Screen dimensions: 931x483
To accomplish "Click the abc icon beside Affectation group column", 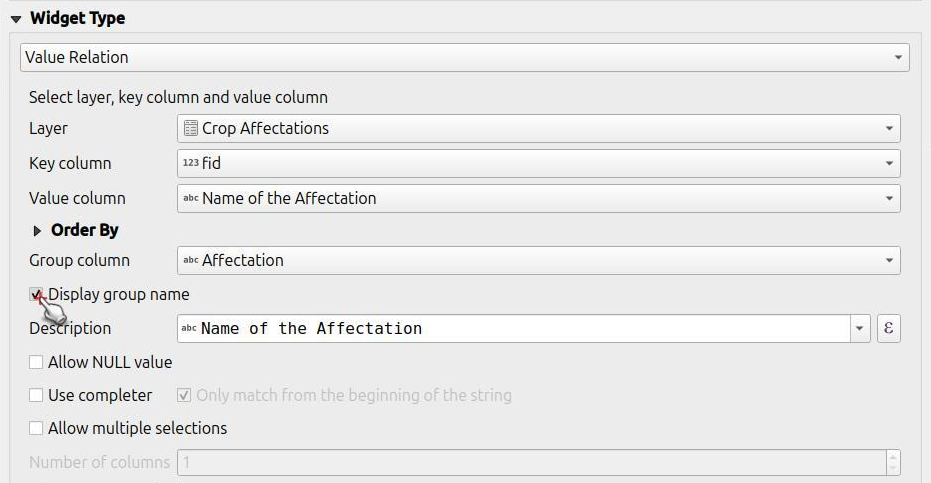I will coord(191,260).
